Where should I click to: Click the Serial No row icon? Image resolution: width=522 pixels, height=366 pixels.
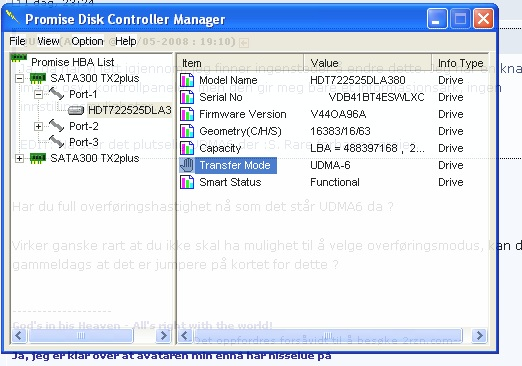coord(187,97)
